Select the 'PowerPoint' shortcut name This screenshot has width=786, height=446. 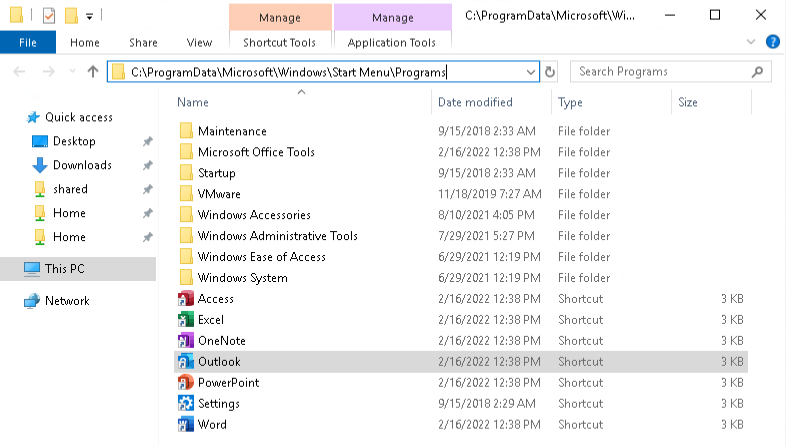click(229, 383)
